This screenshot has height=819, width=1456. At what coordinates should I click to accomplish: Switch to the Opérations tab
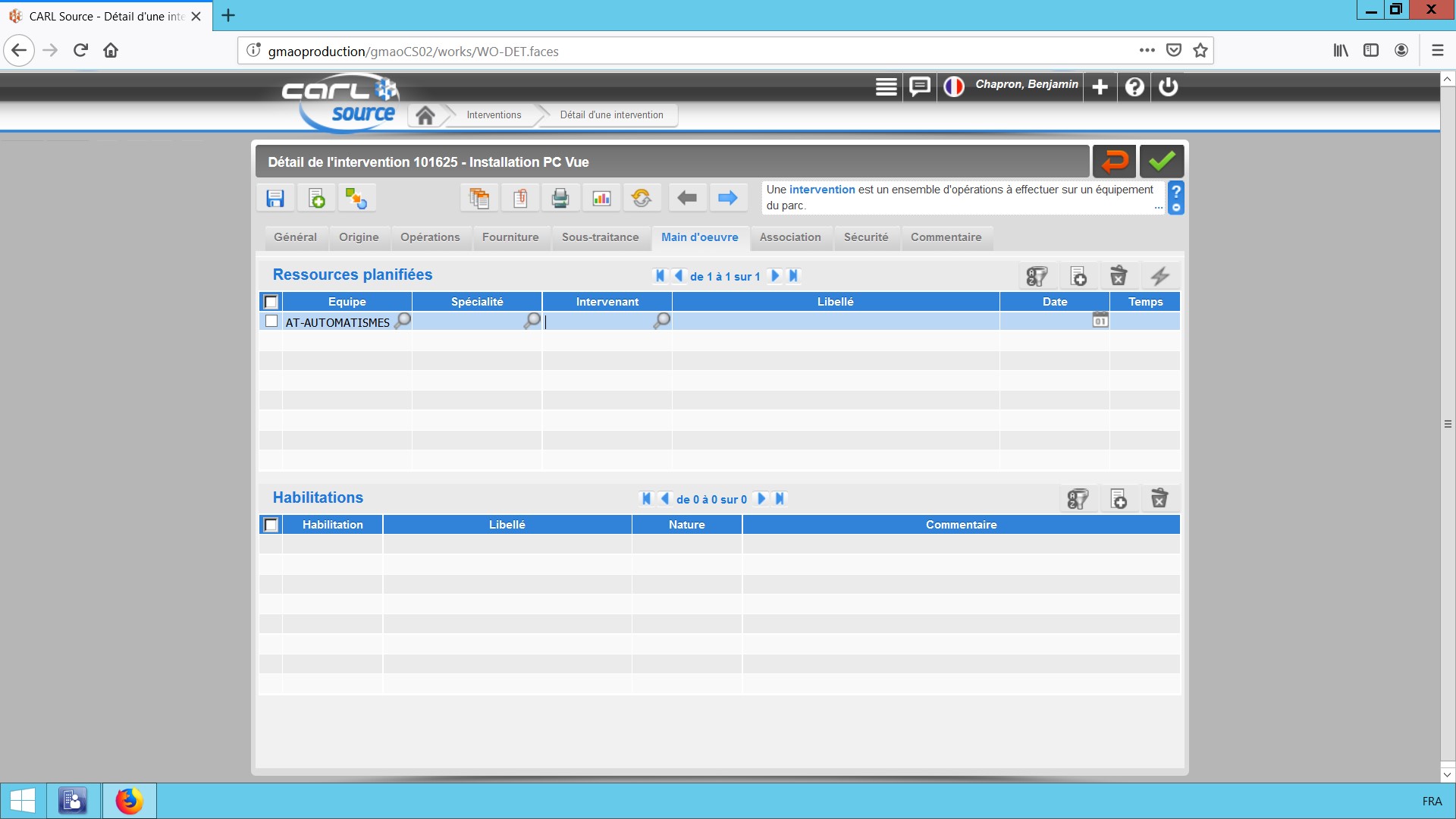tap(430, 237)
